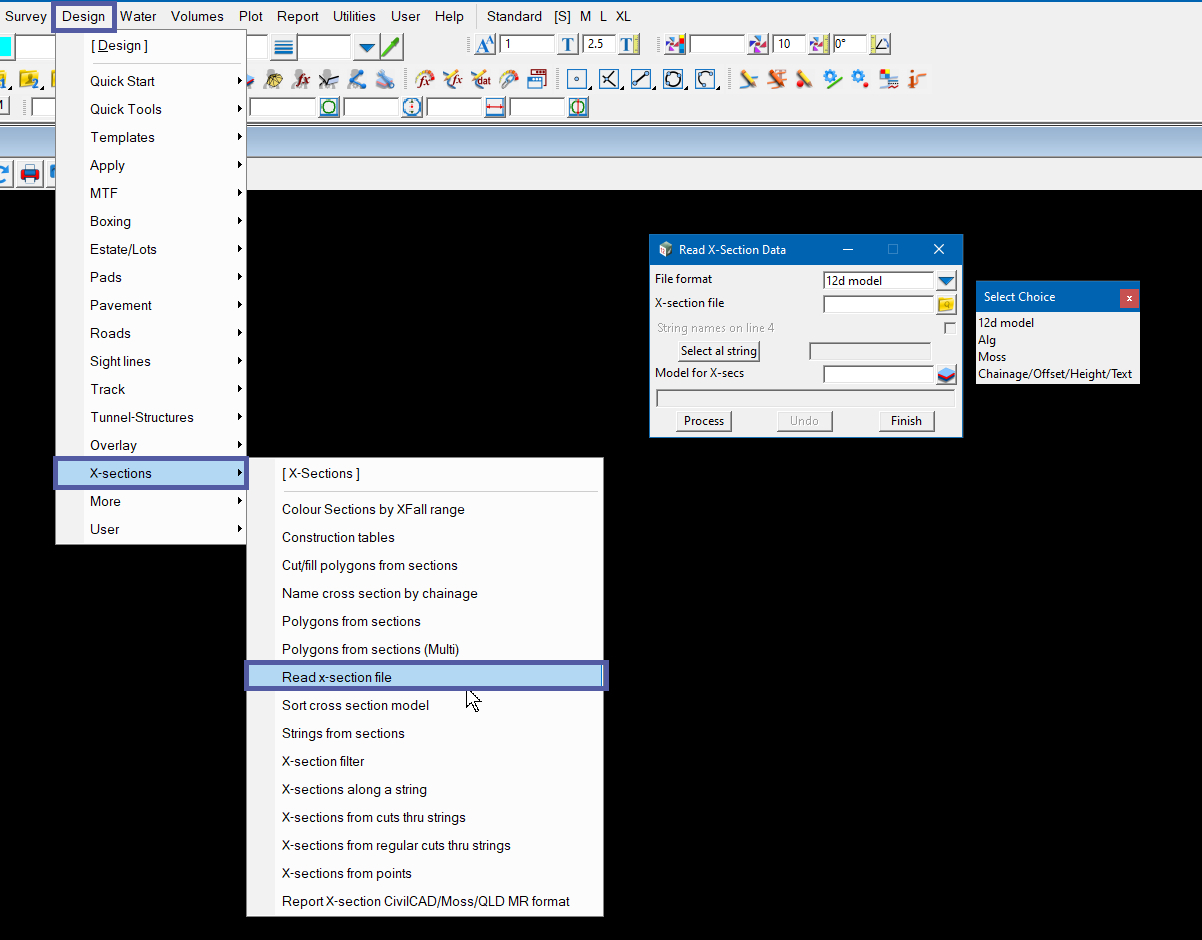Open the Volumes menu
Image resolution: width=1202 pixels, height=940 pixels.
198,16
